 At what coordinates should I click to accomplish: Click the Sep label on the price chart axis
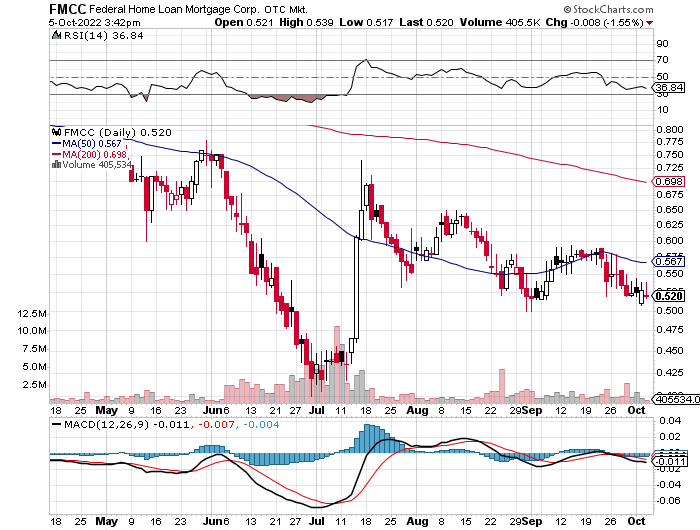coord(532,410)
